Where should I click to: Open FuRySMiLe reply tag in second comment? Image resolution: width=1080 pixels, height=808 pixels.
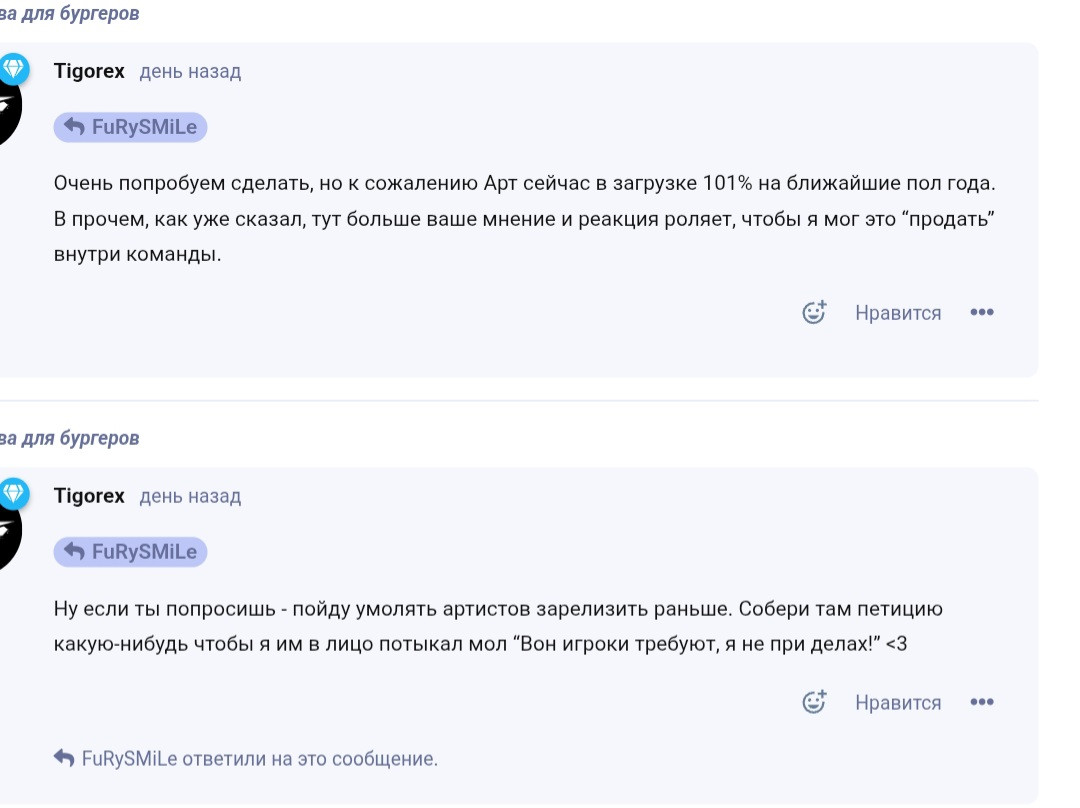(x=130, y=552)
